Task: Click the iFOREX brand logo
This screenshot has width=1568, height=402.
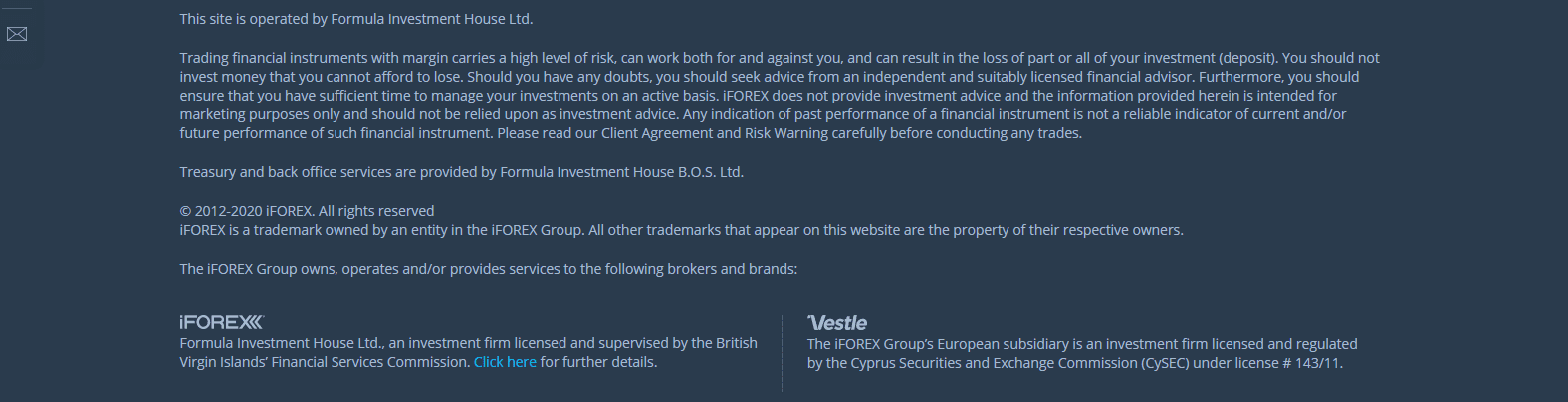Action: 221,322
